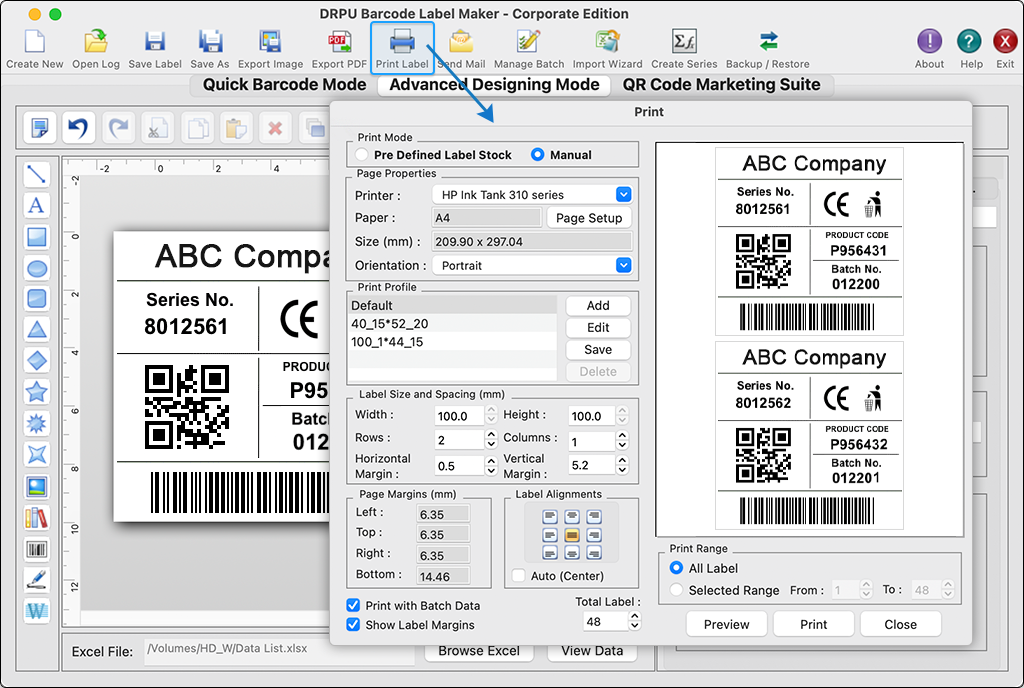
Task: Launch the Import Wizard icon
Action: [607, 42]
